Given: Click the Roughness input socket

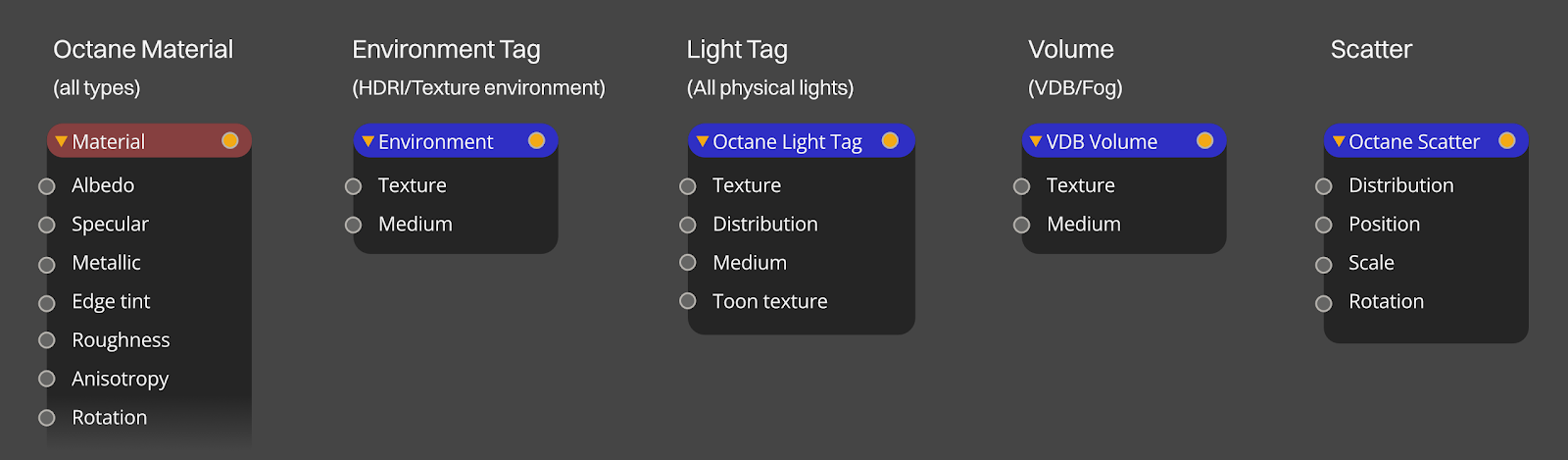Looking at the screenshot, I should (x=46, y=340).
